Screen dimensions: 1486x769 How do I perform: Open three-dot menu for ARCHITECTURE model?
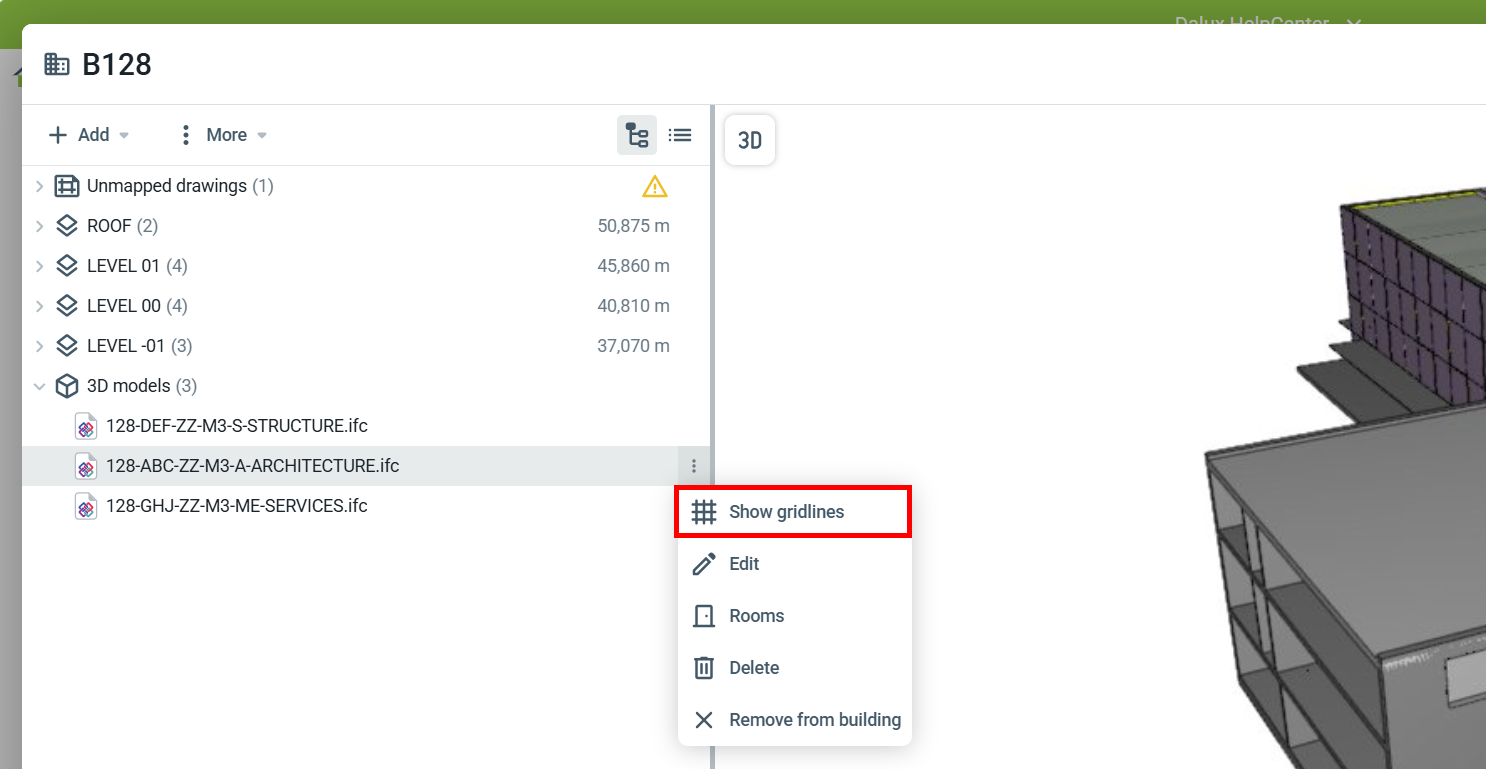[694, 466]
